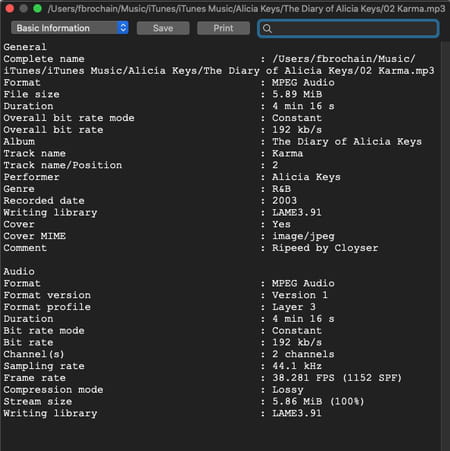Screen dimensions: 450x451
Task: Focus the search input field
Action: click(x=348, y=28)
